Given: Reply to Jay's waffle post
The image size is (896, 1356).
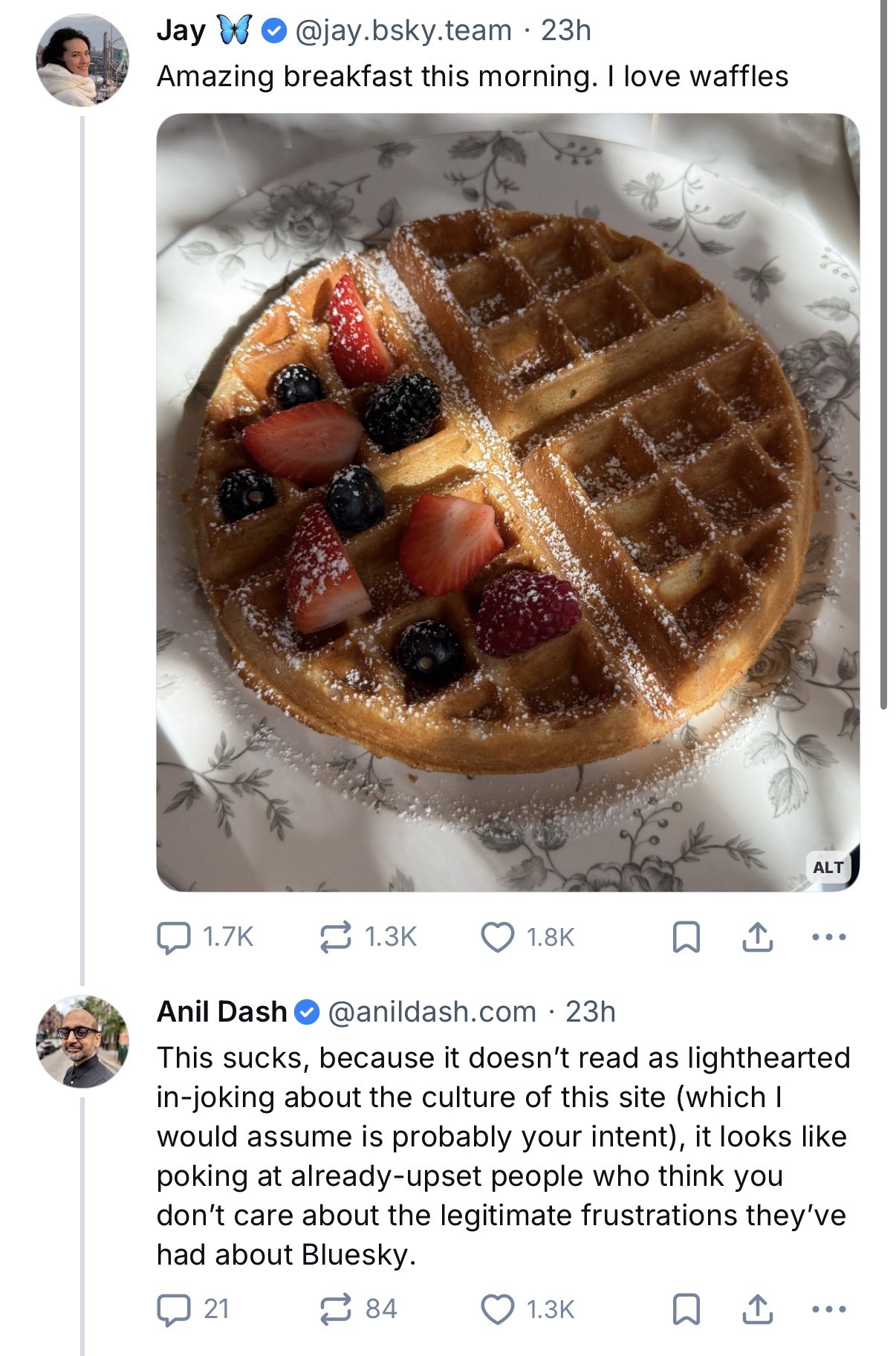Looking at the screenshot, I should [x=173, y=937].
